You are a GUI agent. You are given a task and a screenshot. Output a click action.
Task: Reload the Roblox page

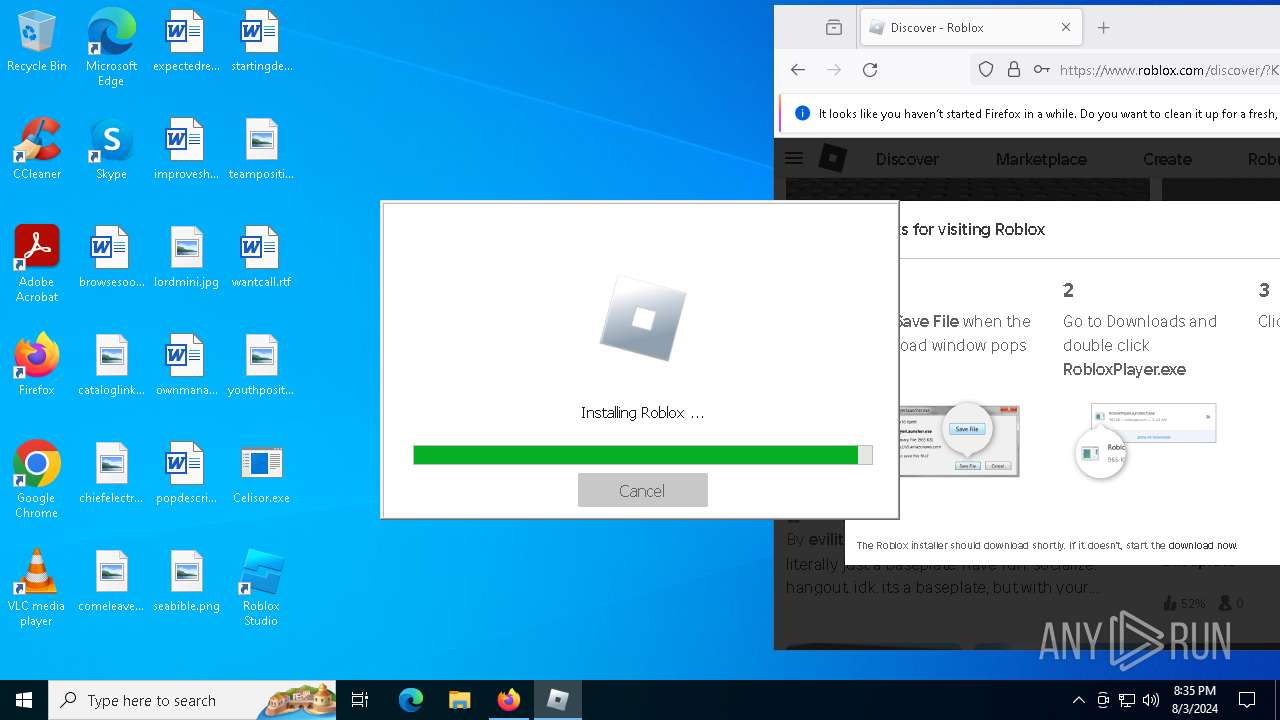pyautogui.click(x=870, y=70)
